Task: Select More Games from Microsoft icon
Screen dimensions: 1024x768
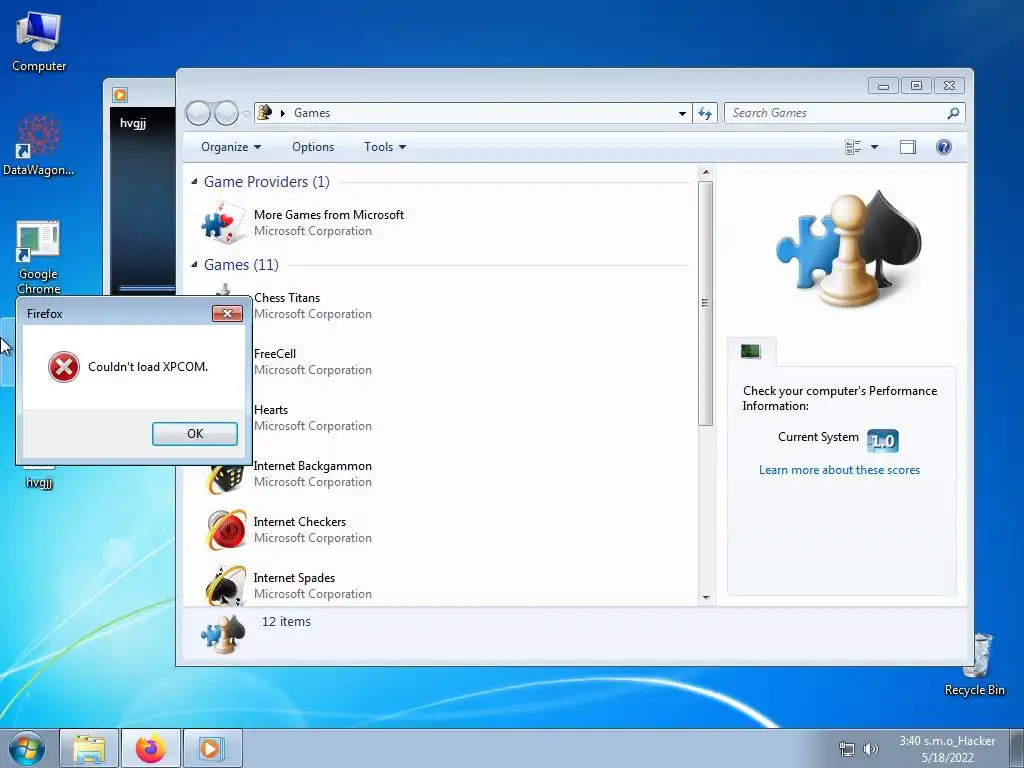Action: pos(223,223)
